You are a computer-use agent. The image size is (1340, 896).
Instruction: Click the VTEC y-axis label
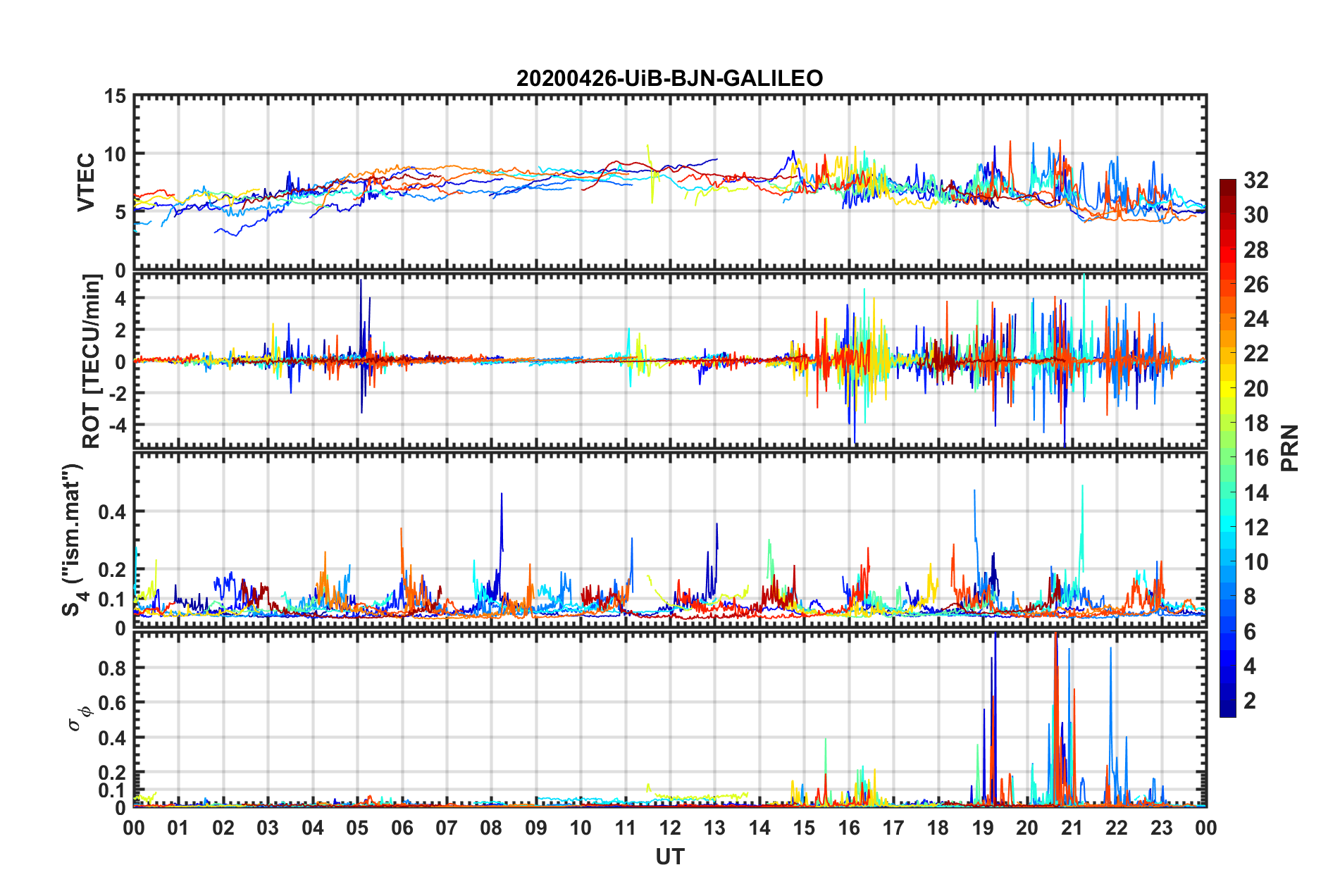pyautogui.click(x=85, y=182)
